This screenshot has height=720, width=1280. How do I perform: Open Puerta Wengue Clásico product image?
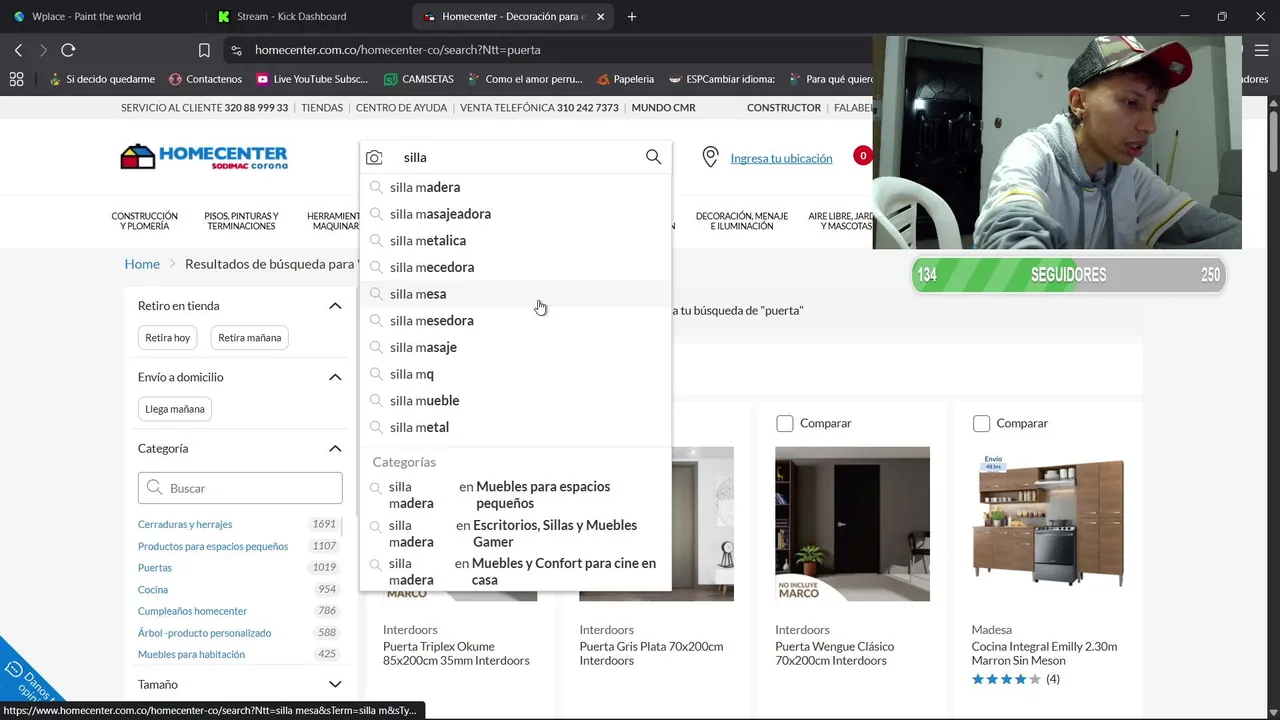point(852,524)
